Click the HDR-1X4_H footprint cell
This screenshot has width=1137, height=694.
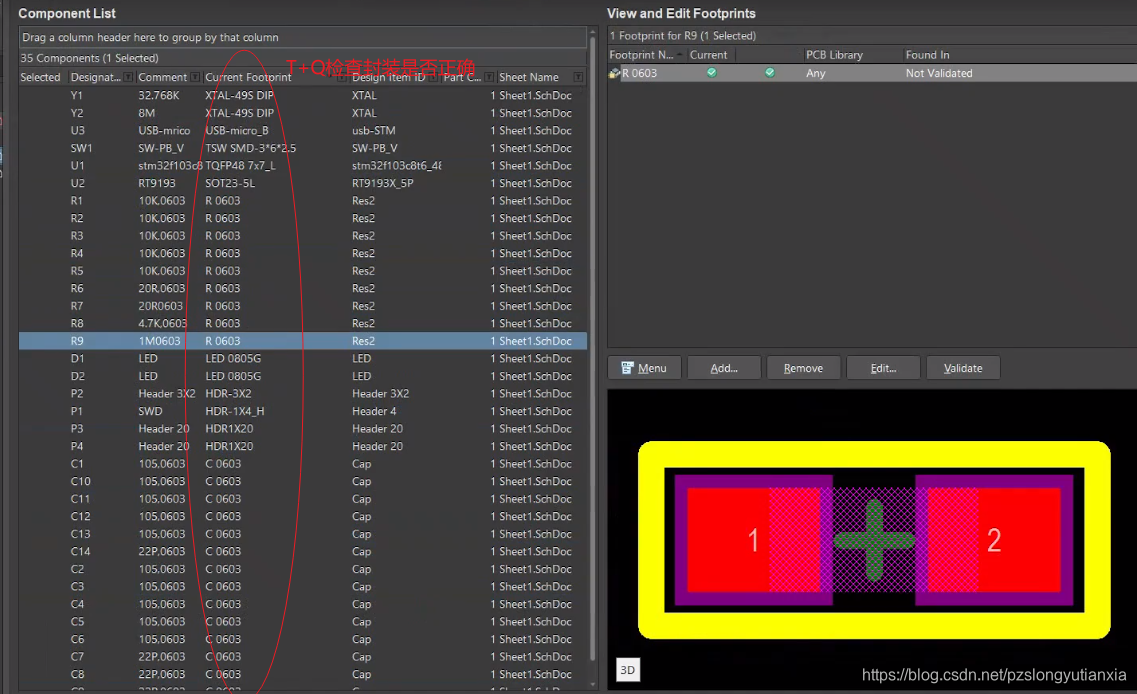point(235,411)
